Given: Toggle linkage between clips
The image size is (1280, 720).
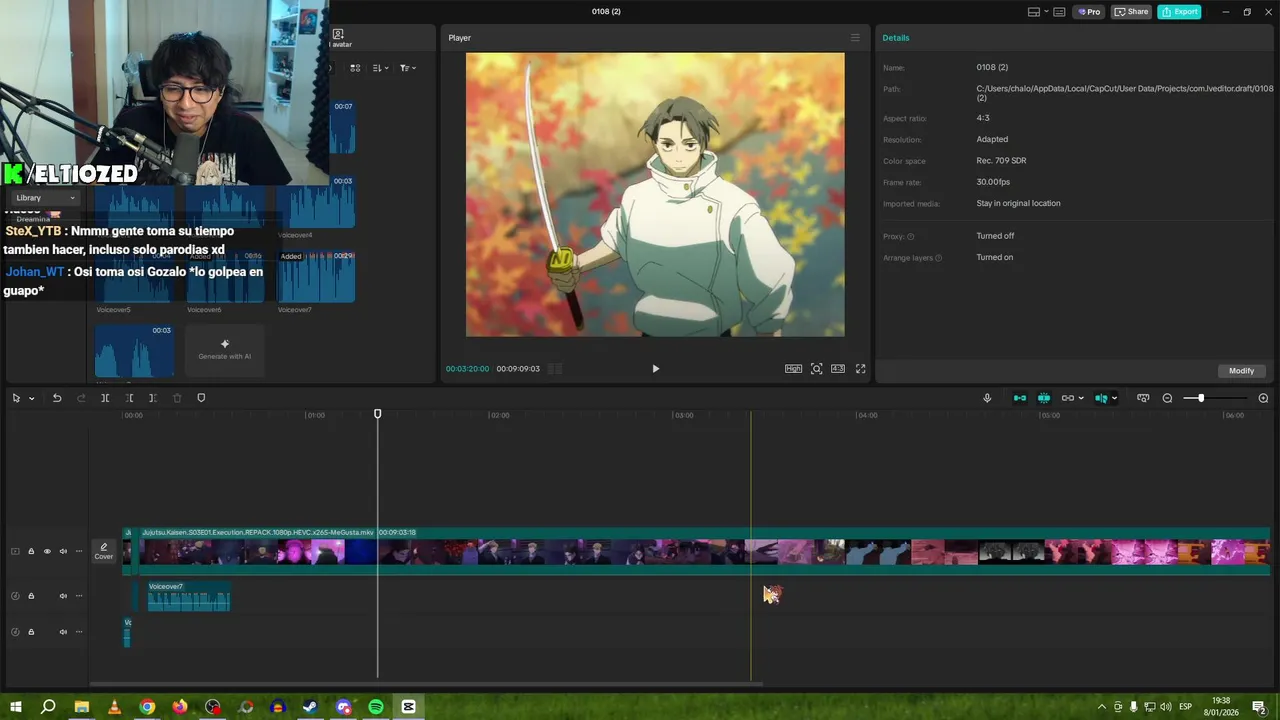Looking at the screenshot, I should [x=1067, y=398].
